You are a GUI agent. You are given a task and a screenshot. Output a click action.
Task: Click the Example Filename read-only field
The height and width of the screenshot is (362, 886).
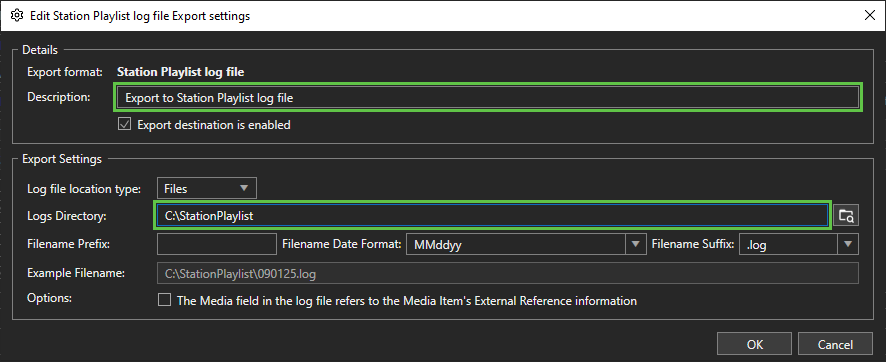click(508, 273)
